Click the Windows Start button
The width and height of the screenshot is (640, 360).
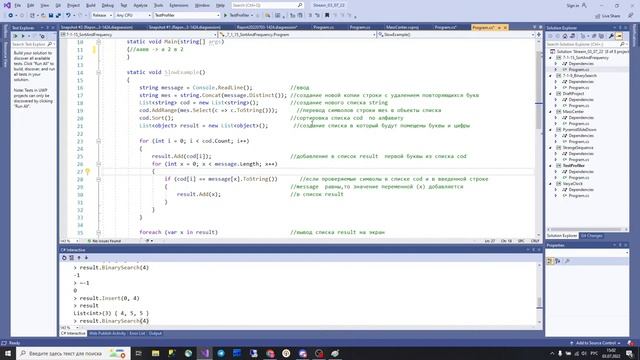click(8, 353)
